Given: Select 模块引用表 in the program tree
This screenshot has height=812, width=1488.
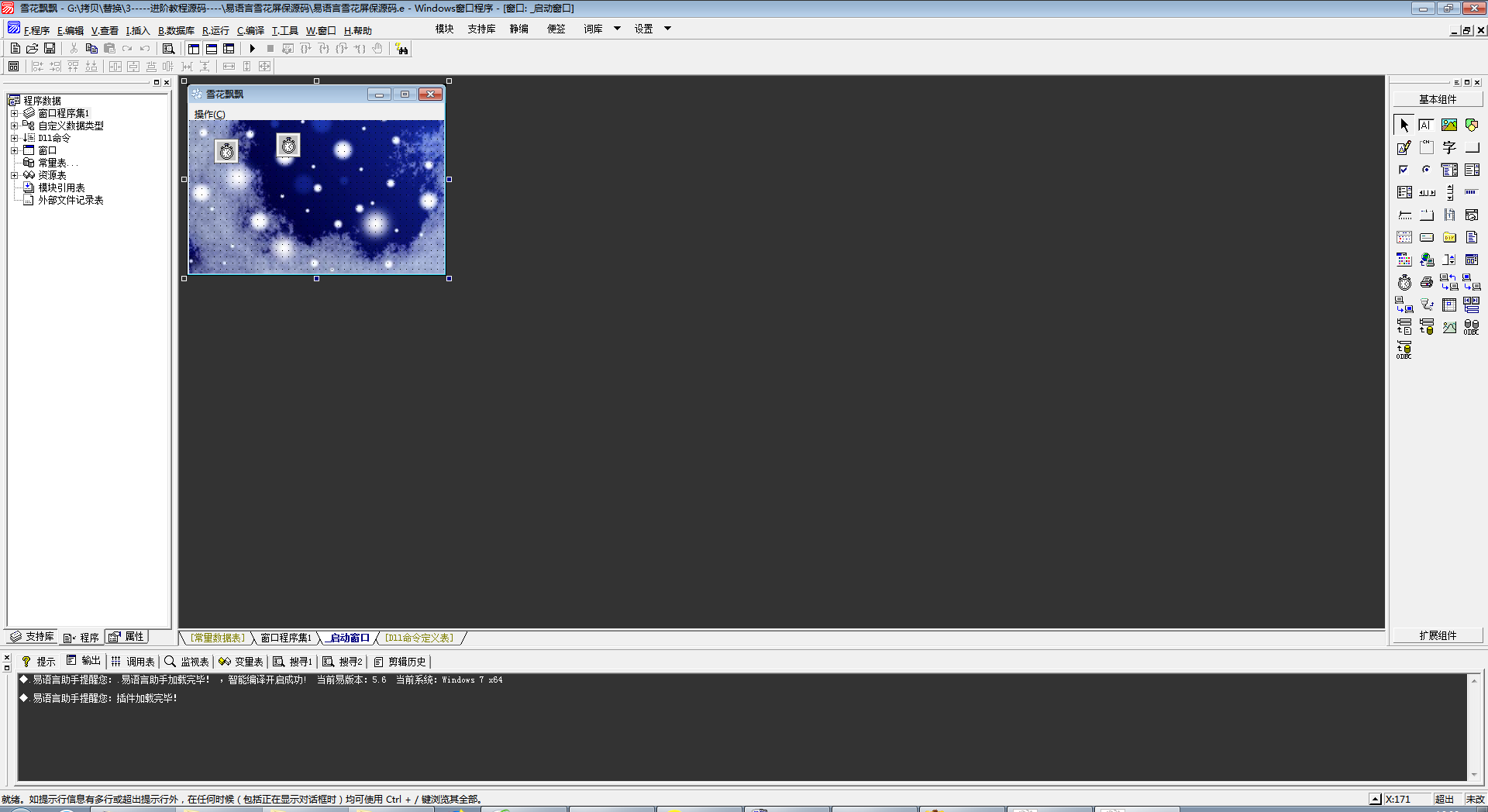Looking at the screenshot, I should [61, 188].
